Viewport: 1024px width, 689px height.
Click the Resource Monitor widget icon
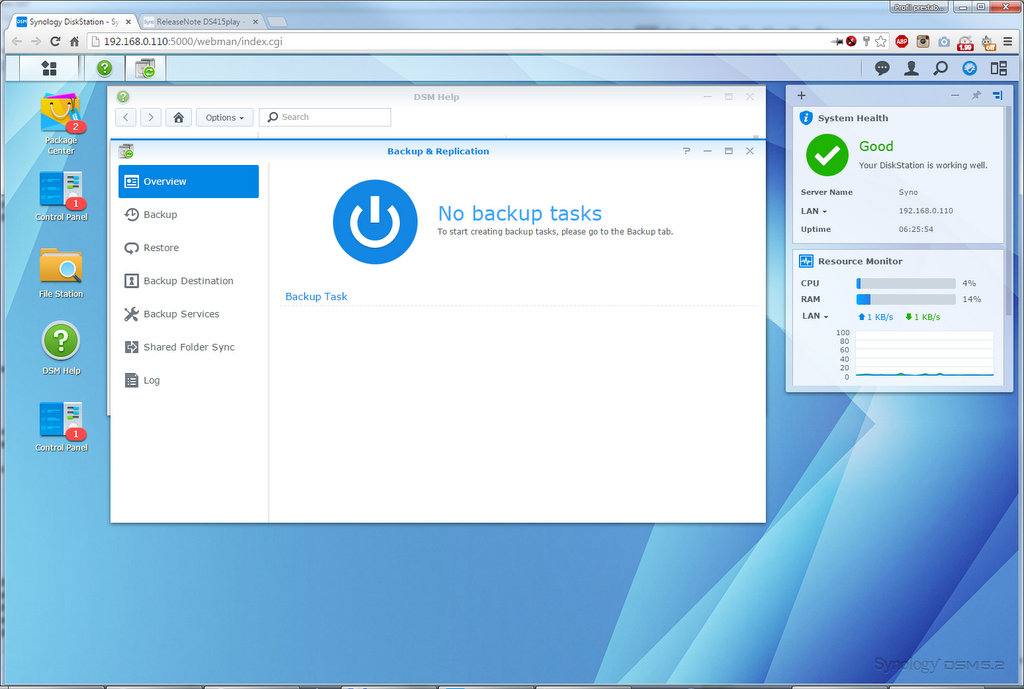(806, 261)
